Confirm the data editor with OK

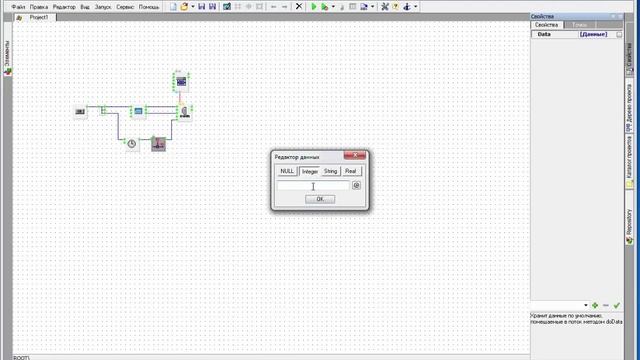(320, 199)
